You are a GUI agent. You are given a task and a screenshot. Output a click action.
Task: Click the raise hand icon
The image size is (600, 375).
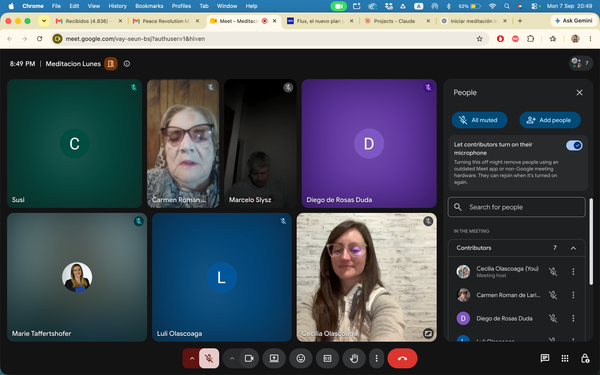(x=354, y=359)
